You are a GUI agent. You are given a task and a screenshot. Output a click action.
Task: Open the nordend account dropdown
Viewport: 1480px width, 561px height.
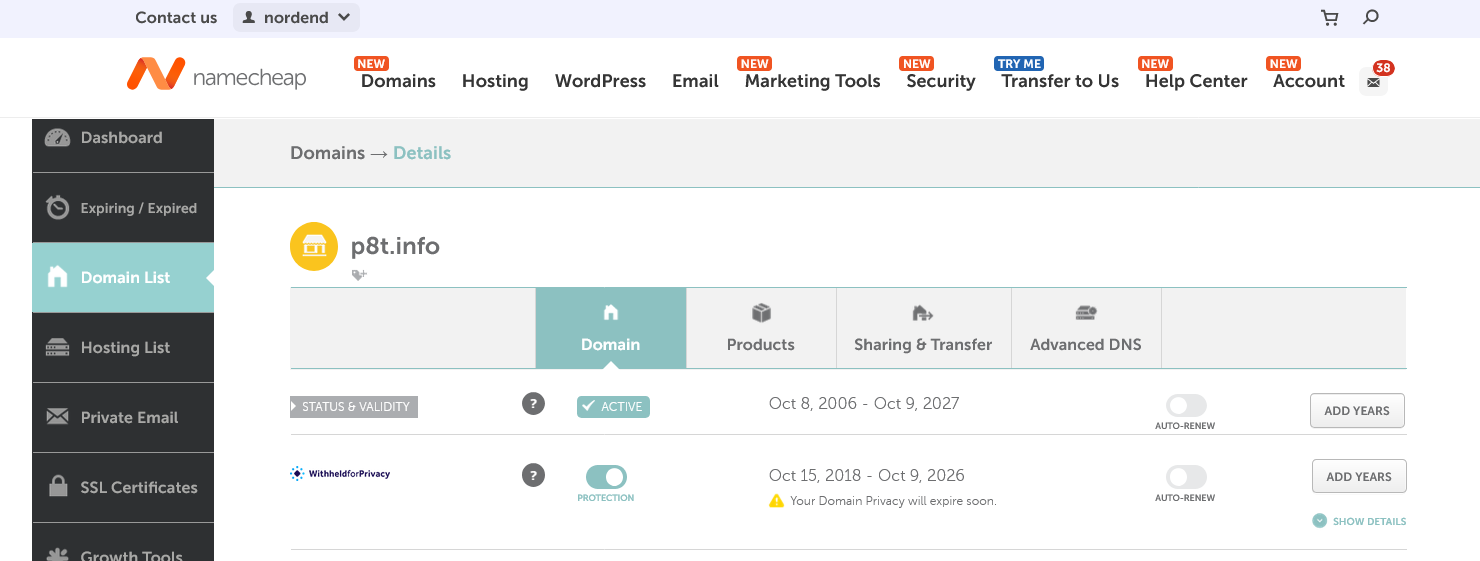(x=296, y=17)
